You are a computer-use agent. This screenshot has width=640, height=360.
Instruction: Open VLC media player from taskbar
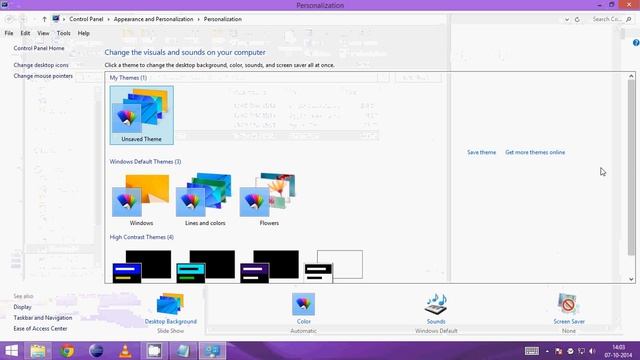(x=125, y=351)
